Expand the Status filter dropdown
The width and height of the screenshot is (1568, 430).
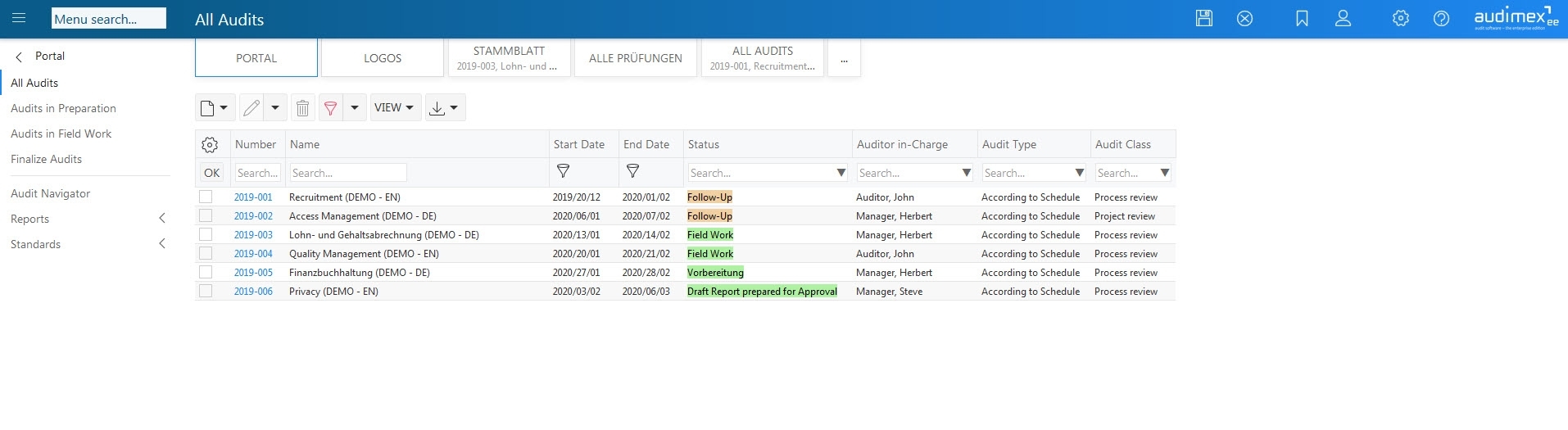841,173
